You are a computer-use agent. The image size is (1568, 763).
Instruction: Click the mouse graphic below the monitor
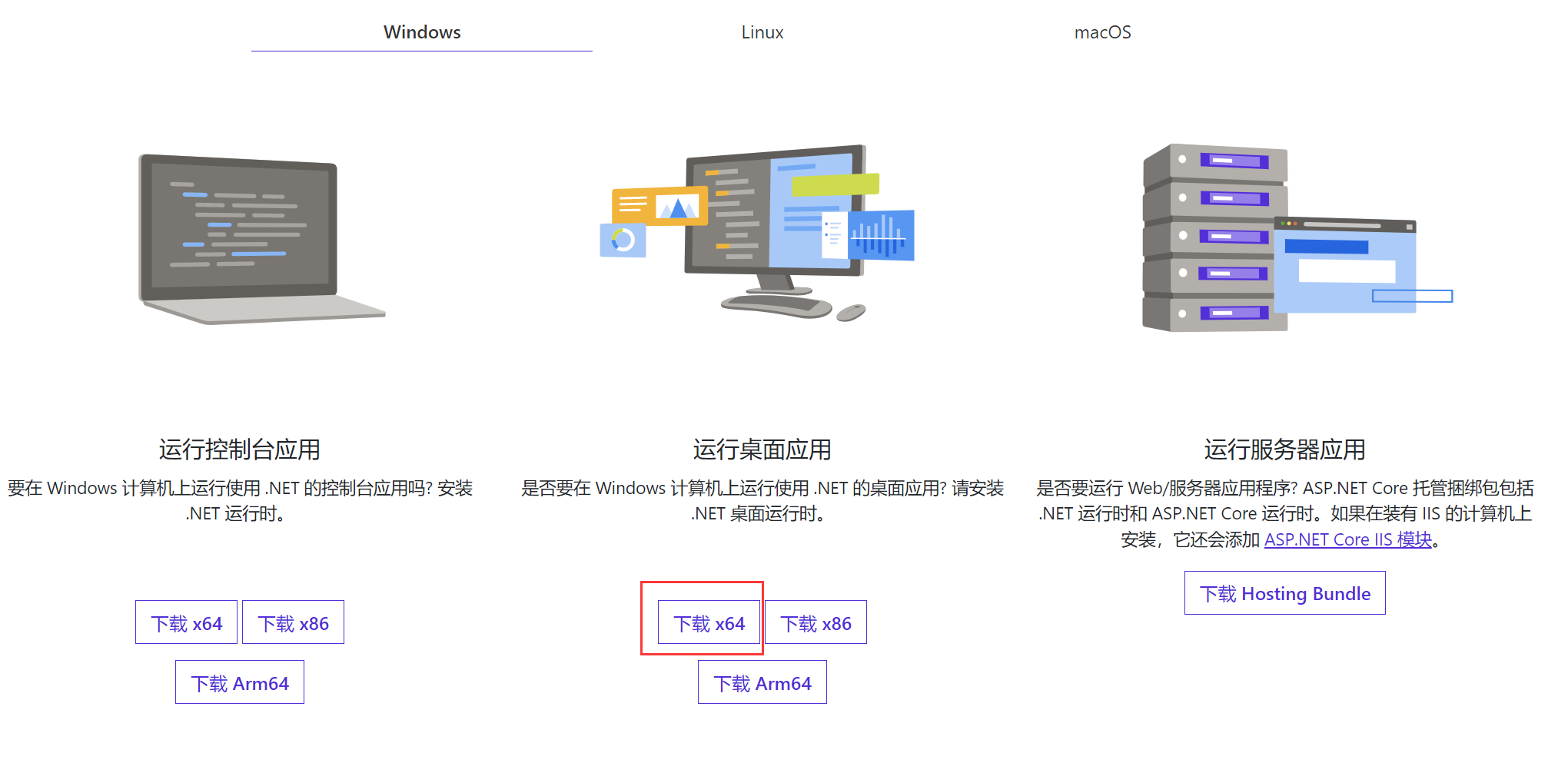click(x=849, y=313)
